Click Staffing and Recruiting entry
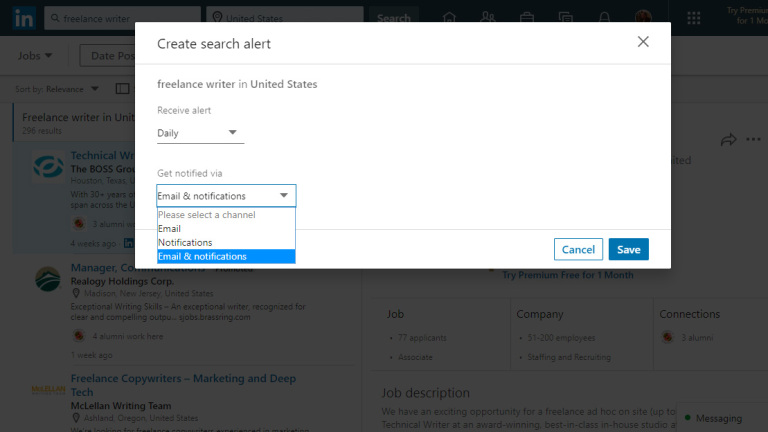The image size is (768, 432). 569,357
